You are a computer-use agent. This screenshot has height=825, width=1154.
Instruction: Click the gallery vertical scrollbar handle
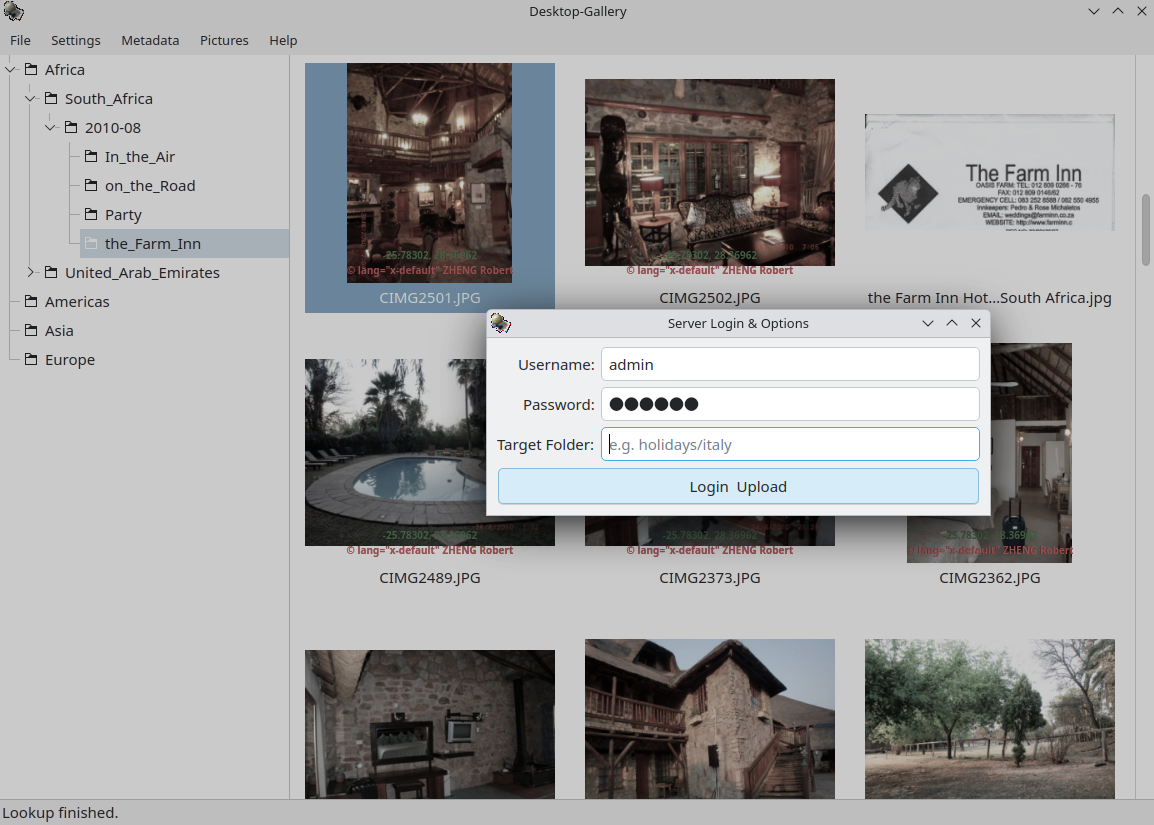[x=1145, y=230]
